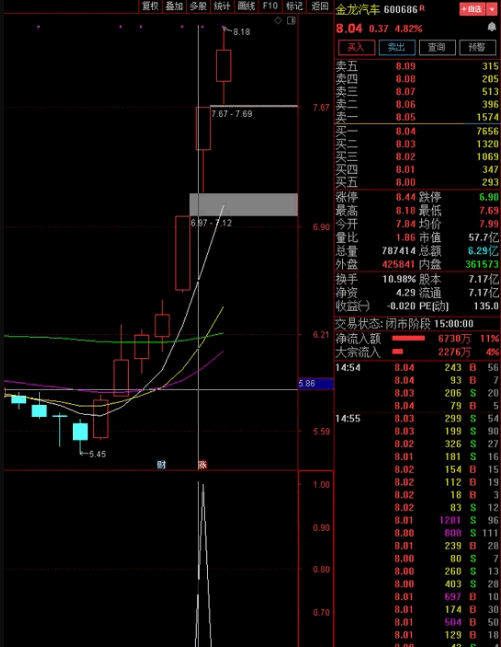Select the 卖五 ask price 8.09
The width and height of the screenshot is (501, 647).
pos(405,66)
